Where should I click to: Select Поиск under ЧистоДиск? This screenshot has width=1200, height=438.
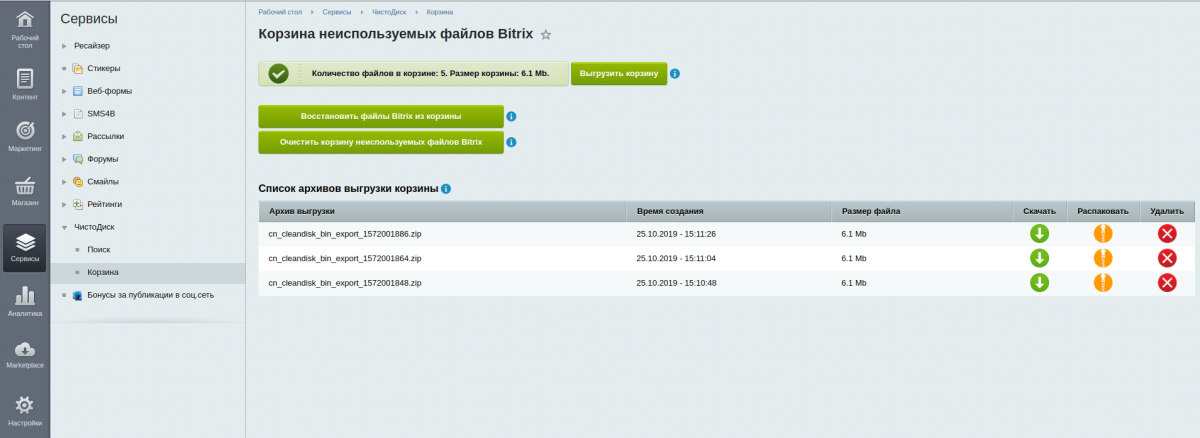(99, 249)
